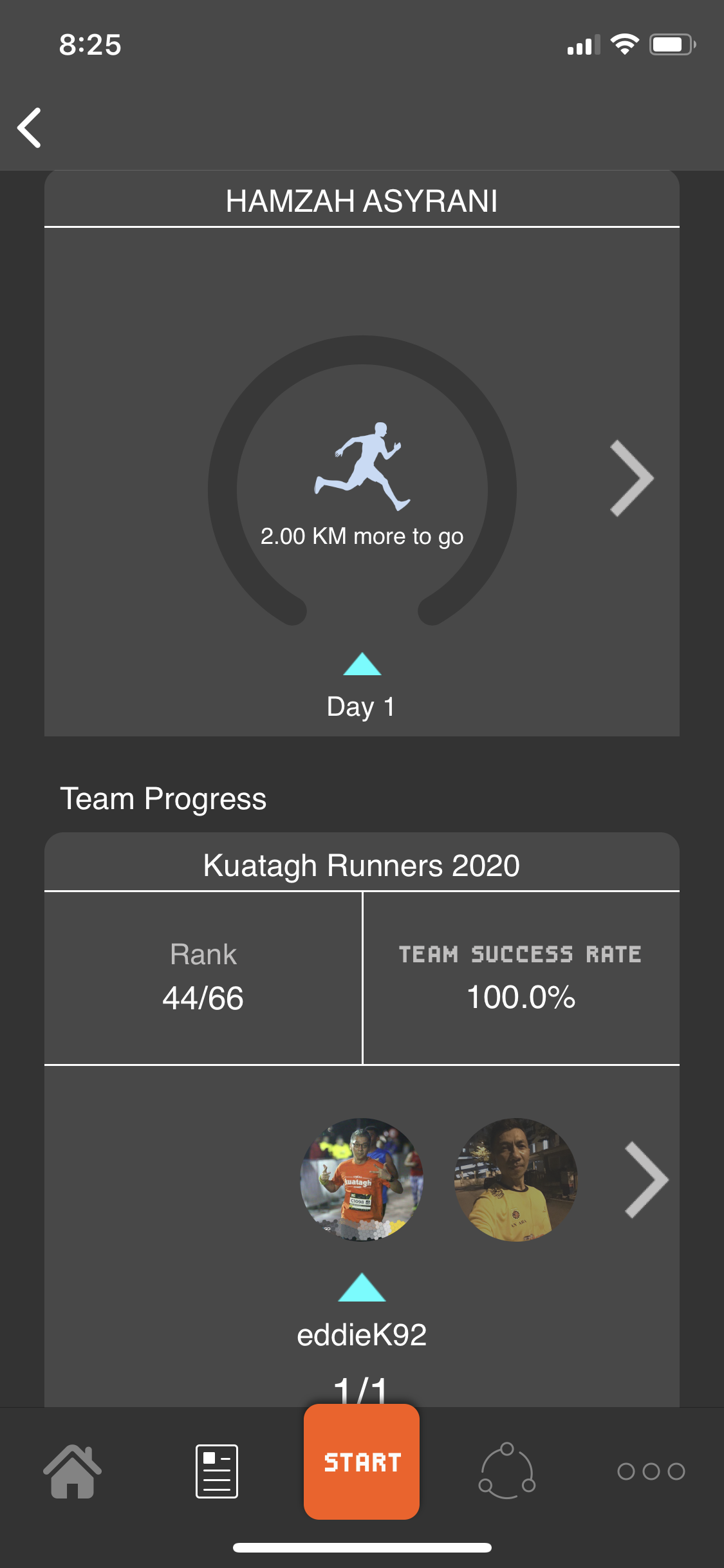Open the social sharing circle icon
724x1568 pixels.
[507, 1471]
